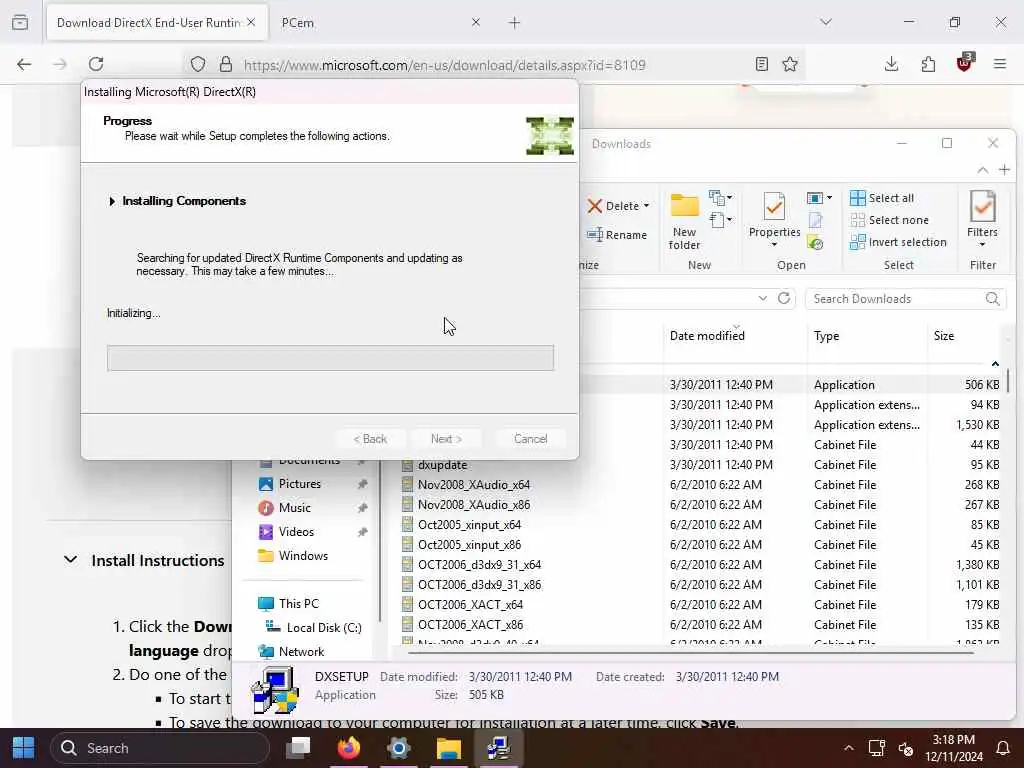
Task: Click Rename in Downloads ribbon
Action: (617, 234)
